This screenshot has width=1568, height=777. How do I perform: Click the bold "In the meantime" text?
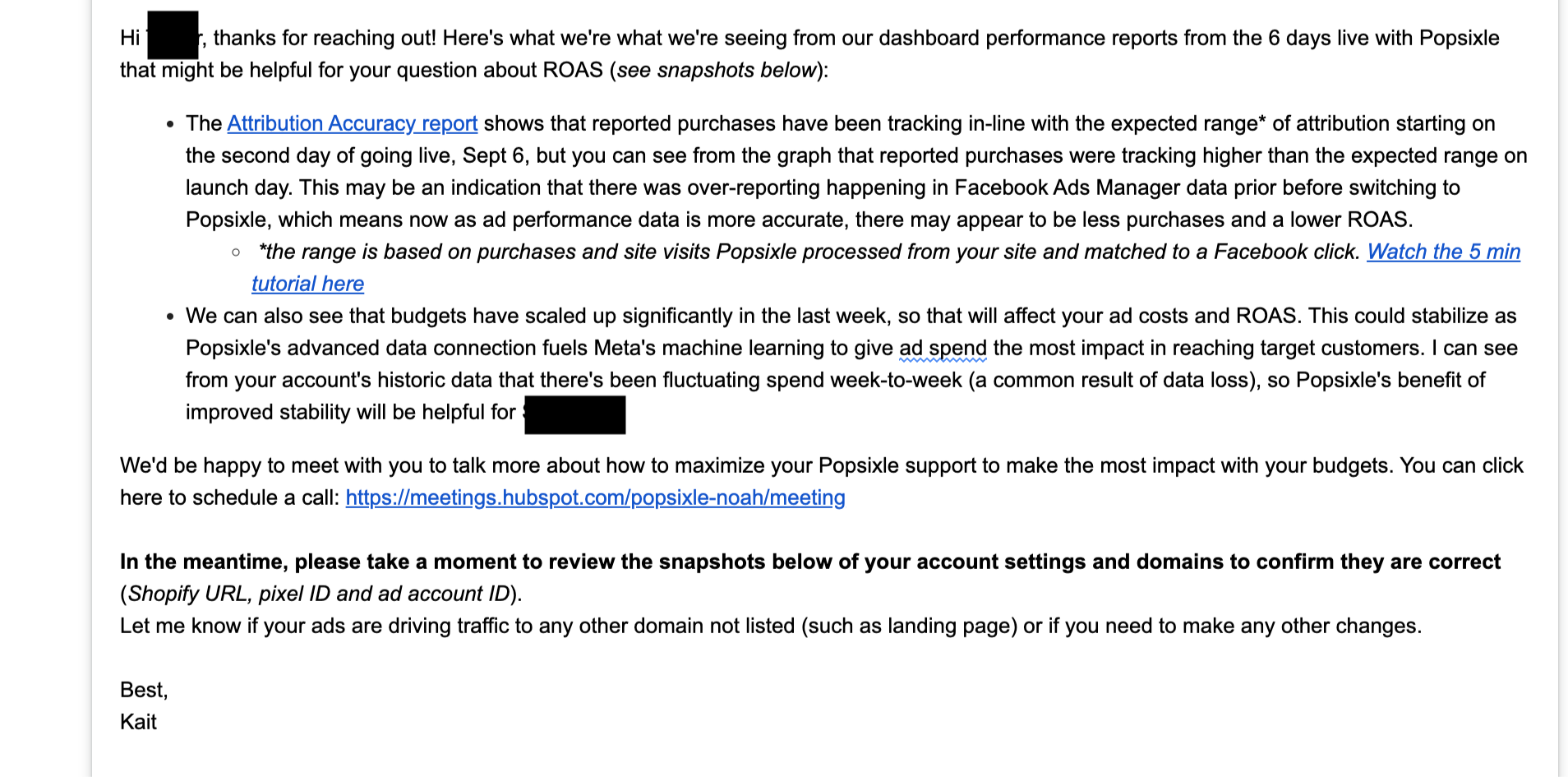205,562
